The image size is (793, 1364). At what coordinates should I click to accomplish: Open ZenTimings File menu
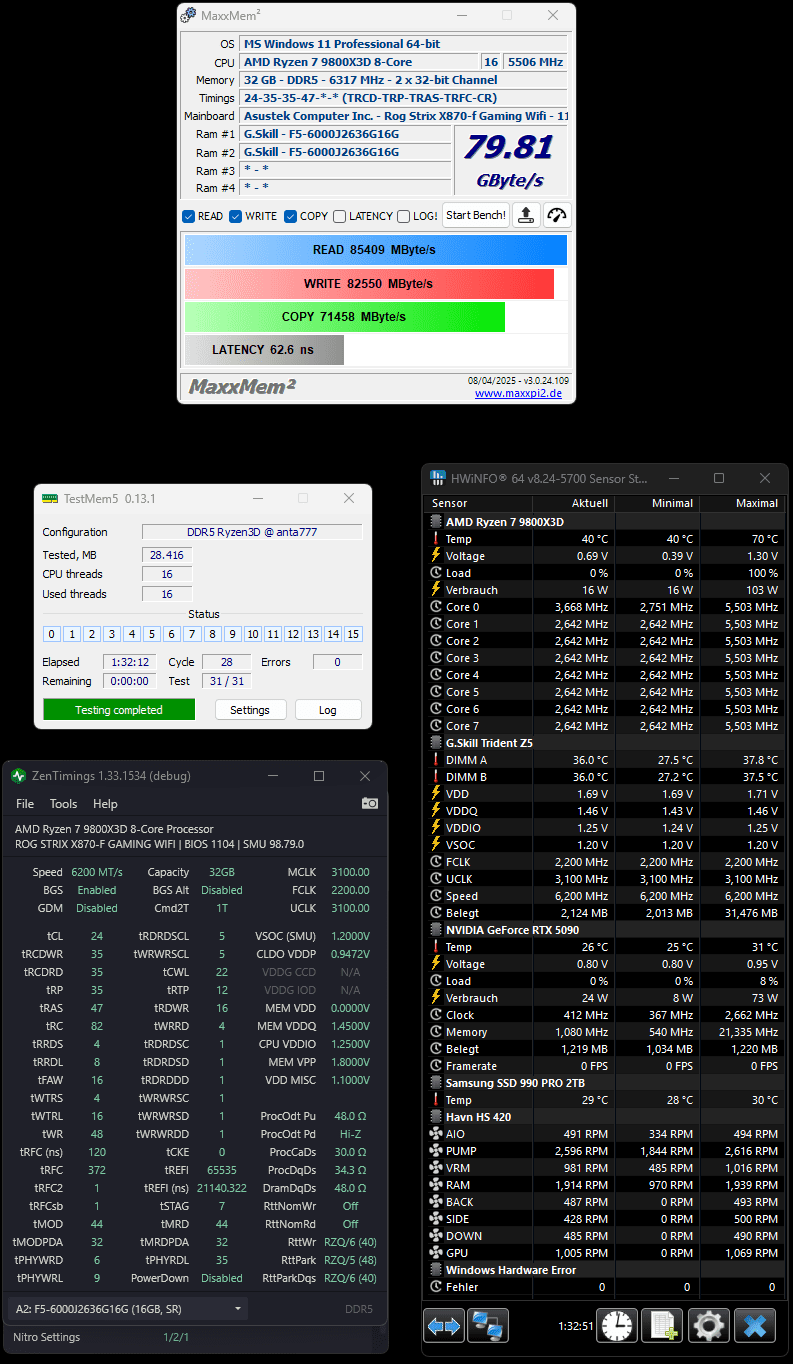click(25, 804)
